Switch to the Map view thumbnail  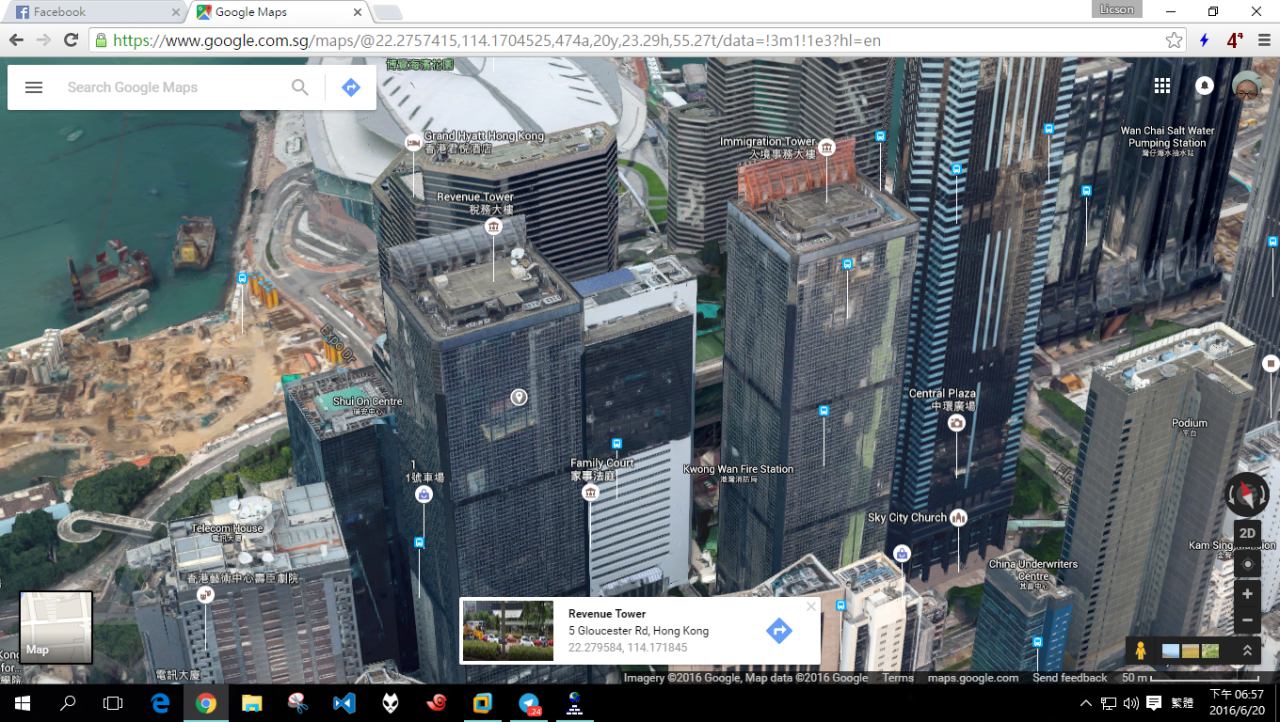56,627
